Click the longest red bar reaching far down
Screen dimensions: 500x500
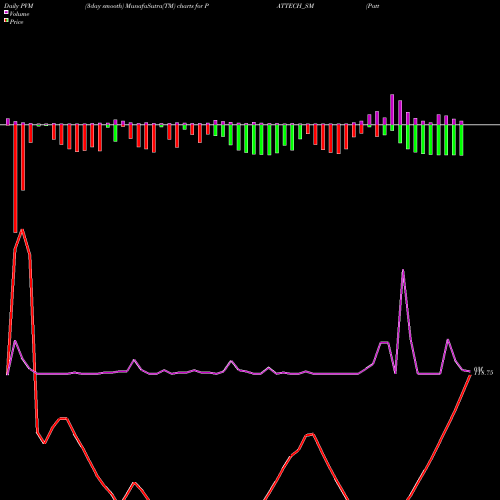pyautogui.click(x=15, y=178)
